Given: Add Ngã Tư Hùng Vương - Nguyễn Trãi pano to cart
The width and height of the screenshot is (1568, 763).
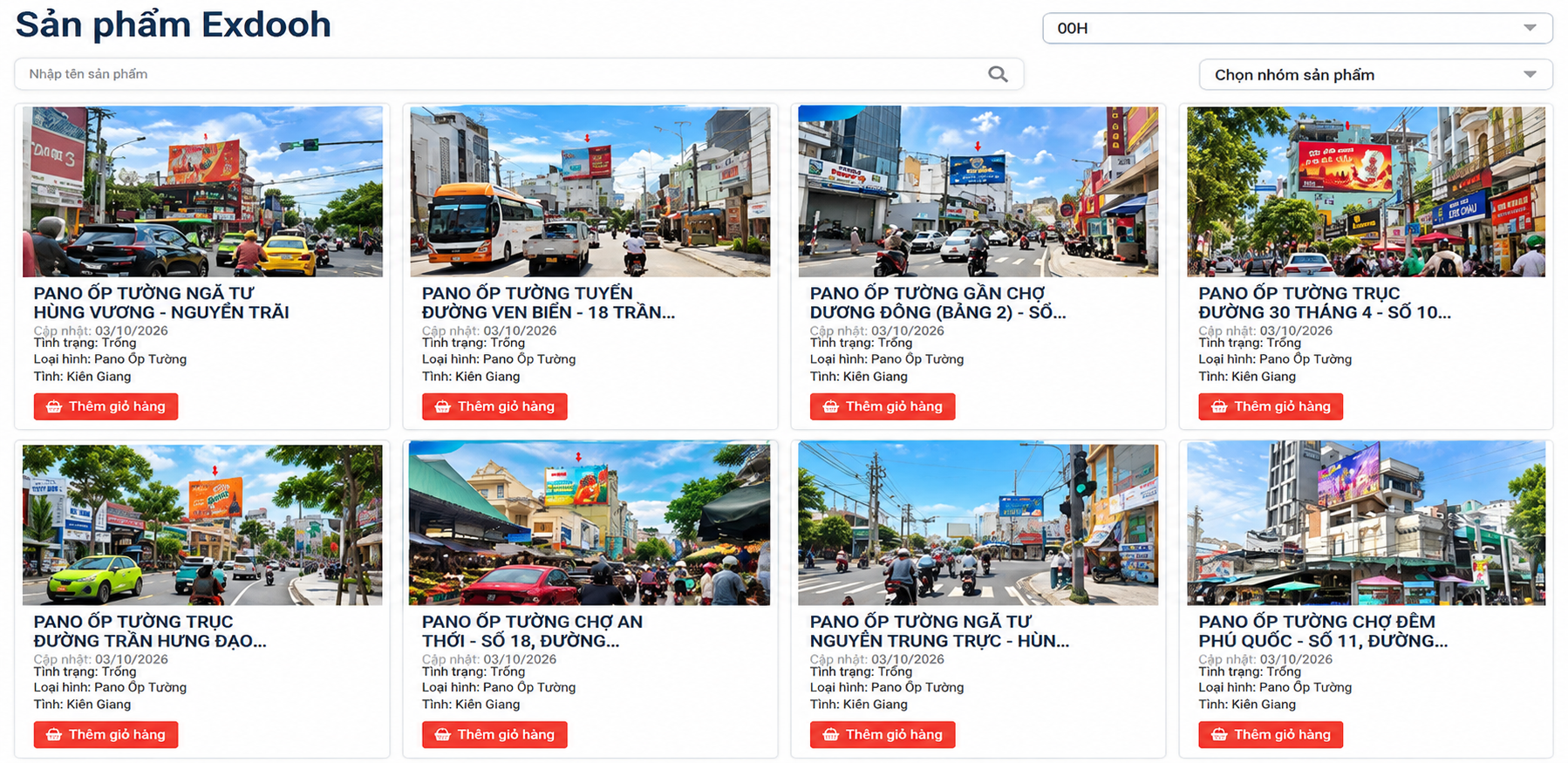Looking at the screenshot, I should [x=106, y=406].
